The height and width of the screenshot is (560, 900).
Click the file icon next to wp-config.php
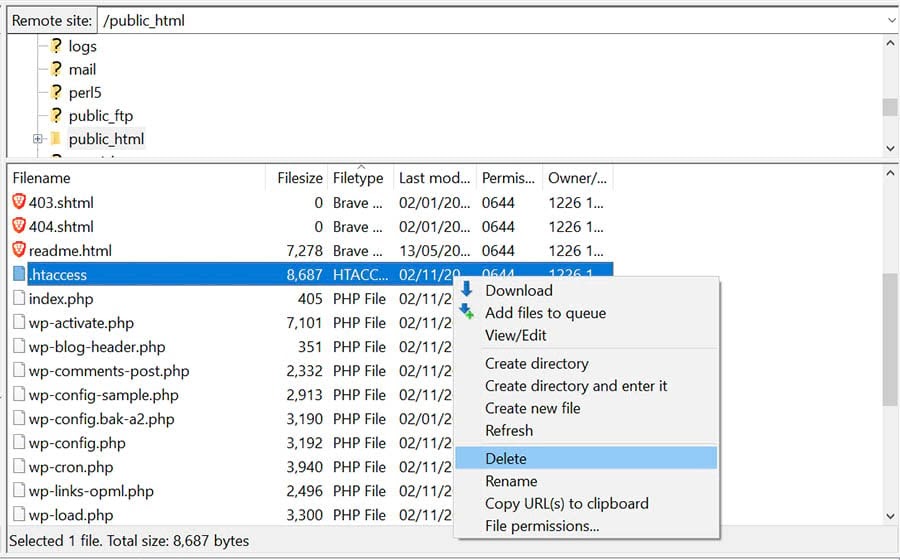19,442
